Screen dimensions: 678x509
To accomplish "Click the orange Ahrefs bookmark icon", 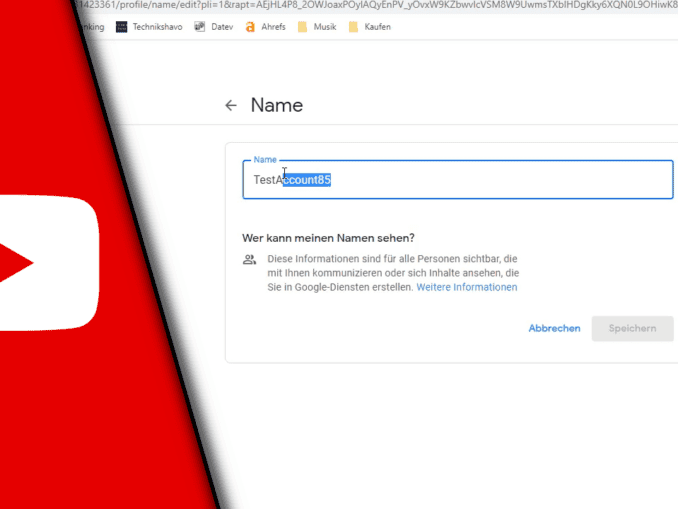I will [x=250, y=27].
